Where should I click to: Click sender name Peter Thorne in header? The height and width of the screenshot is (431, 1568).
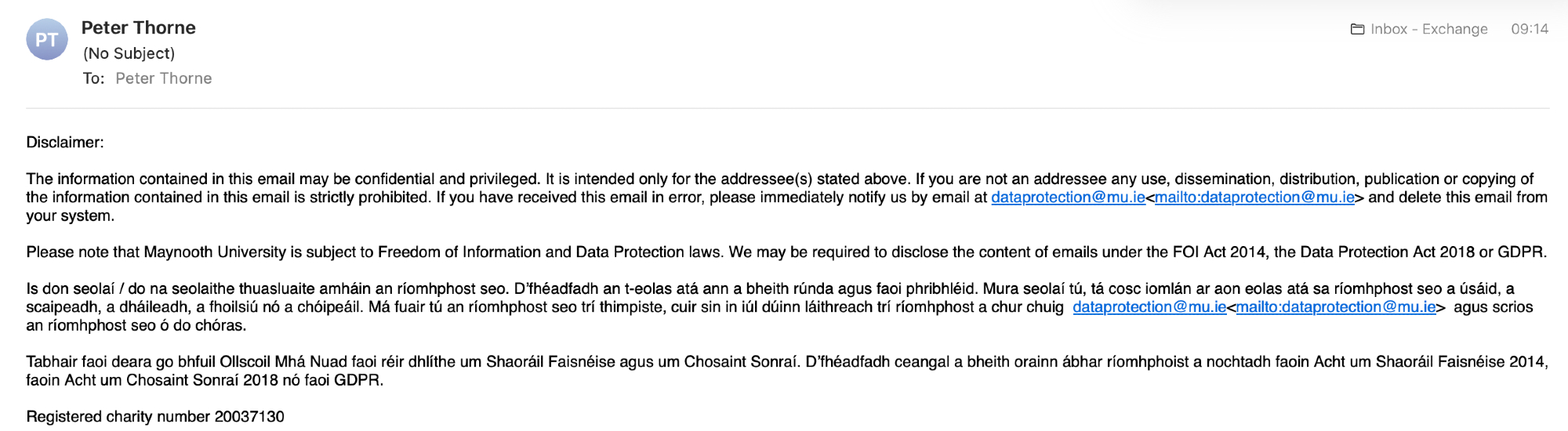pos(138,27)
